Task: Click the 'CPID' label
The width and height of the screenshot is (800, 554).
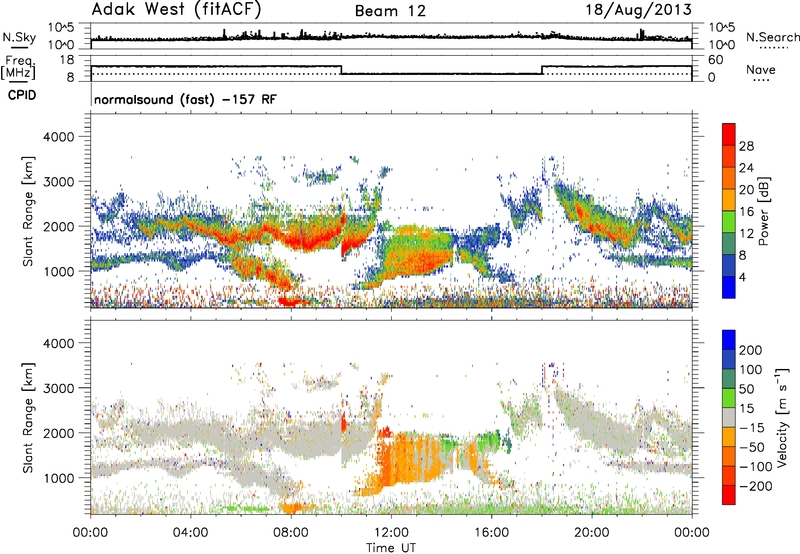Action: (22, 95)
